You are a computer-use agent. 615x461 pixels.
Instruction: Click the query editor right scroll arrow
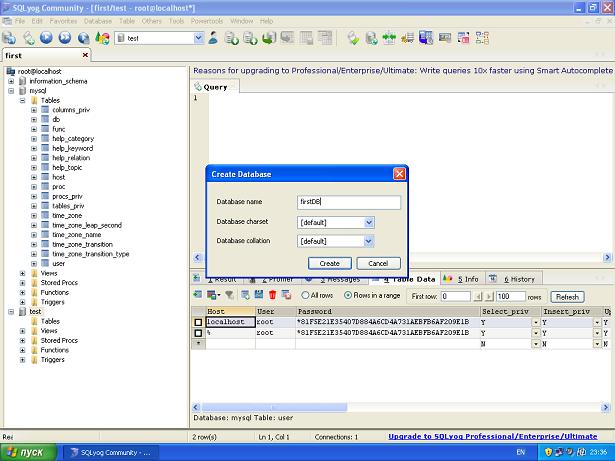pos(607,257)
